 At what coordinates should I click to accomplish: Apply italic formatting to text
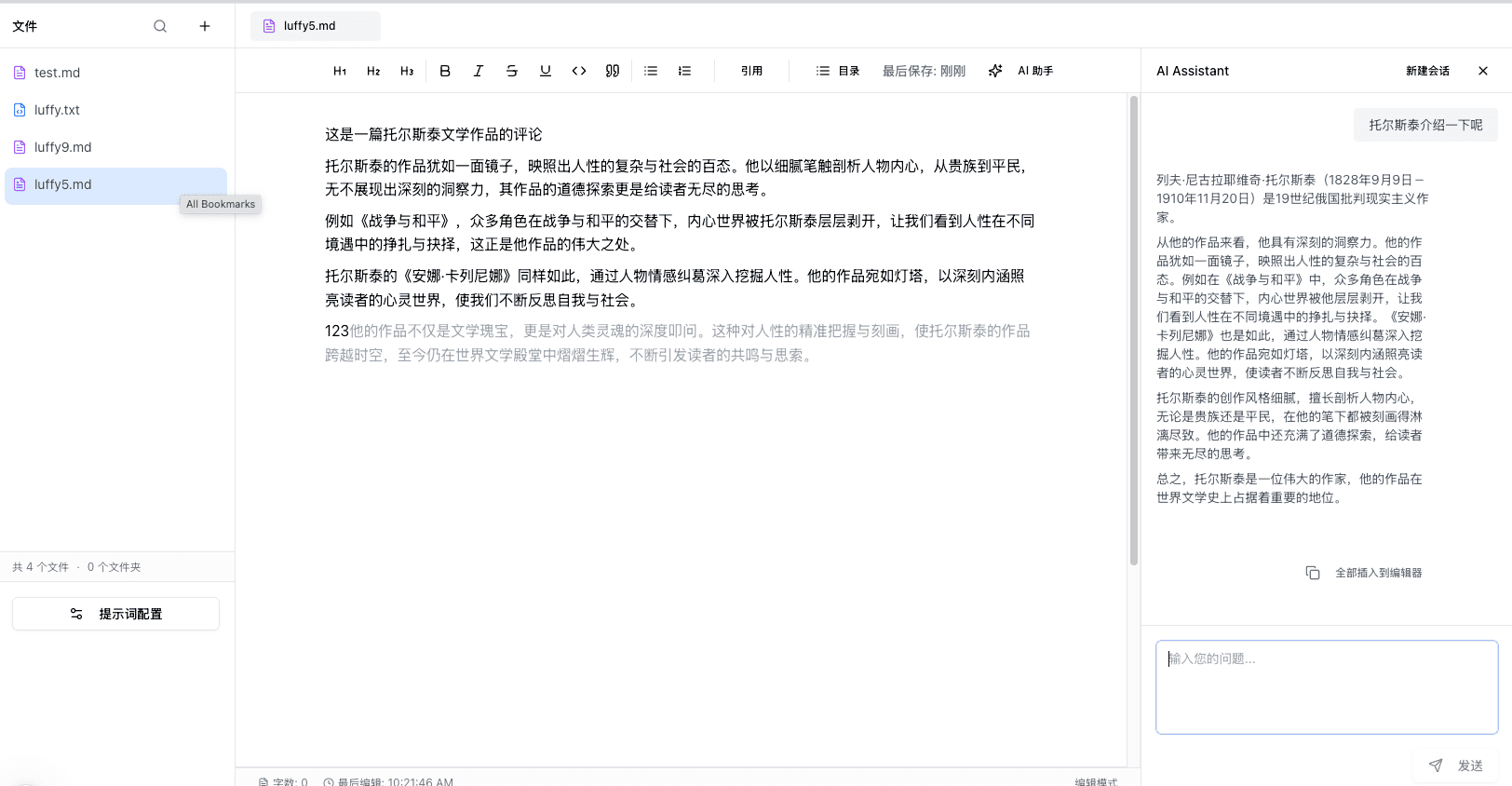(479, 71)
